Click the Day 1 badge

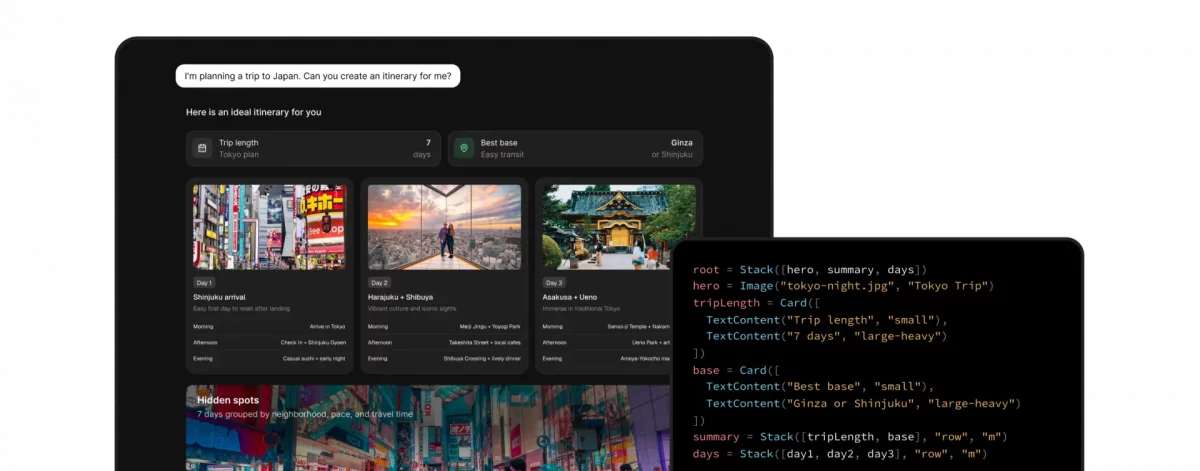pyautogui.click(x=204, y=283)
